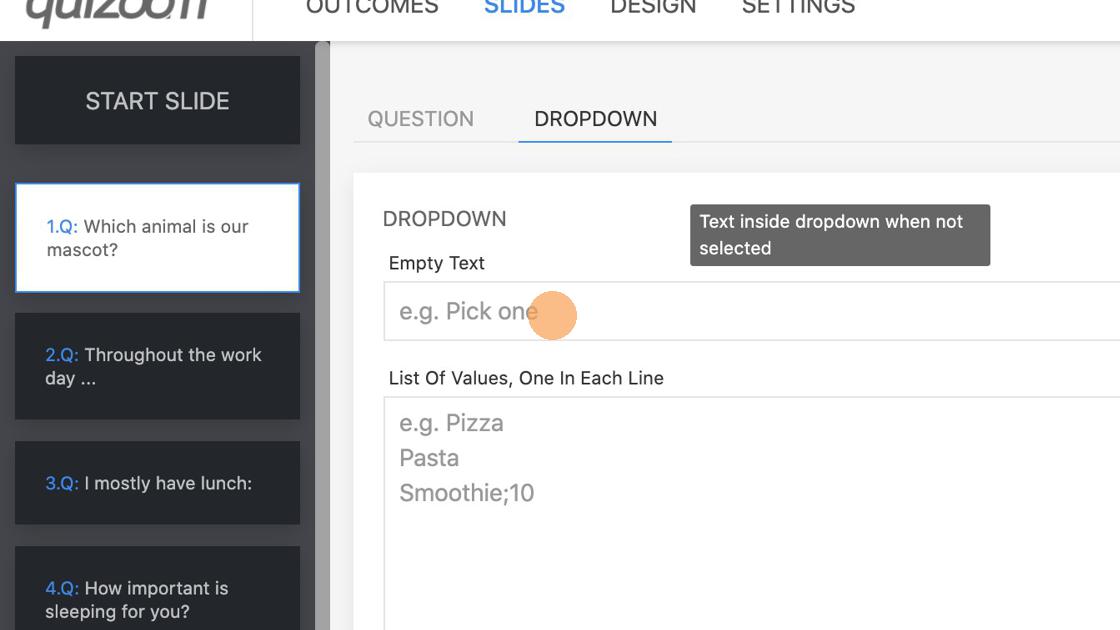Click the DROPDOWN section heading
The image size is (1120, 630).
[x=445, y=219]
